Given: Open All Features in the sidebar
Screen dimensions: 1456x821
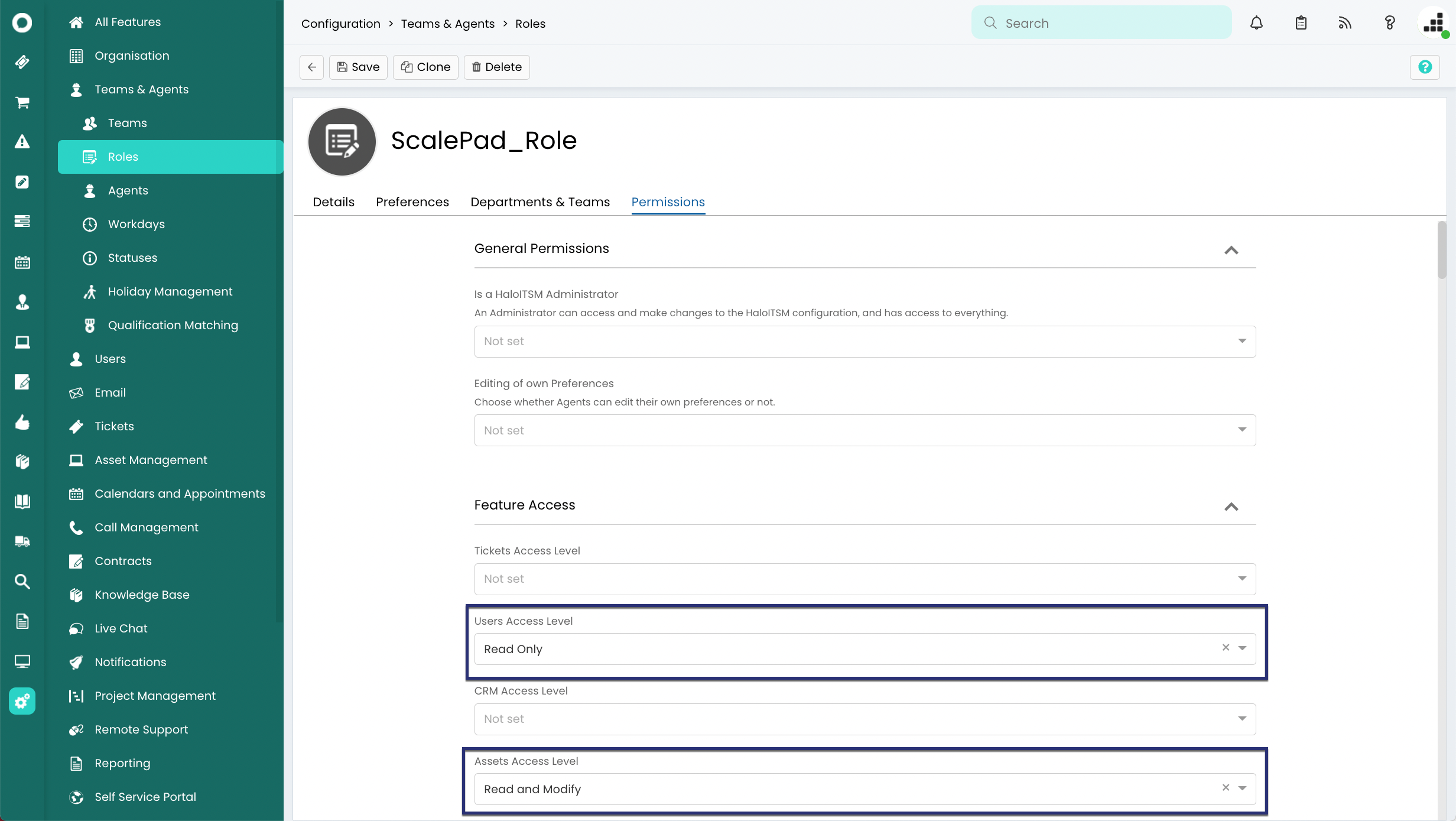Looking at the screenshot, I should tap(170, 22).
